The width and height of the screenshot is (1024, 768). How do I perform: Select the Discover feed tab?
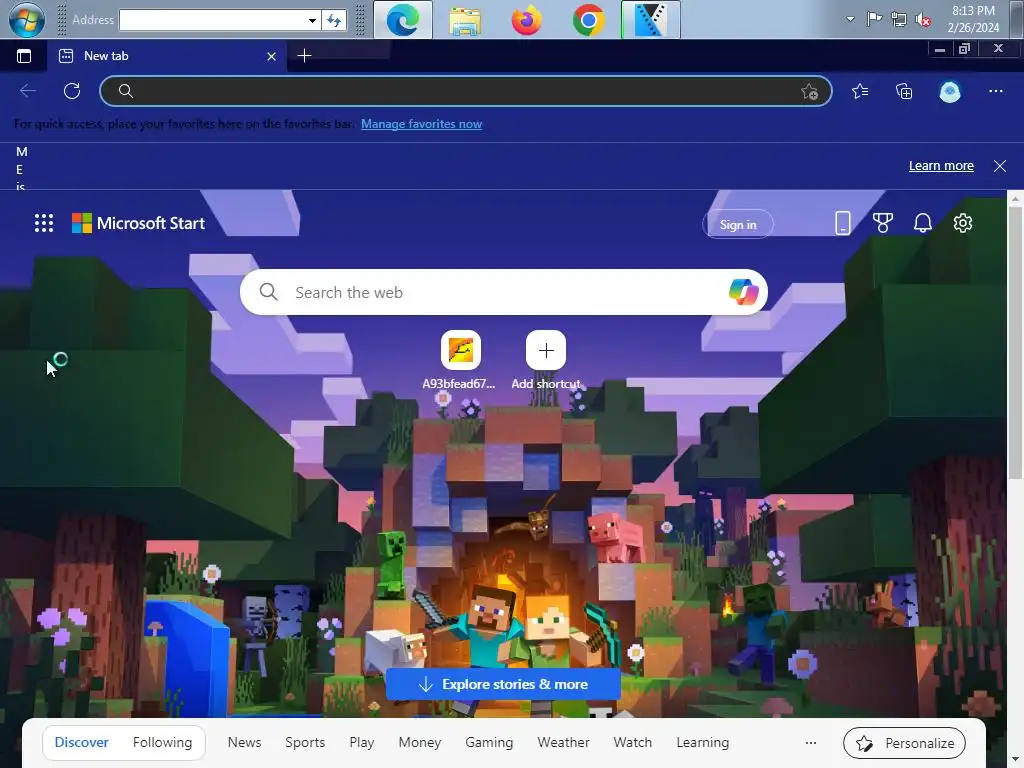82,743
